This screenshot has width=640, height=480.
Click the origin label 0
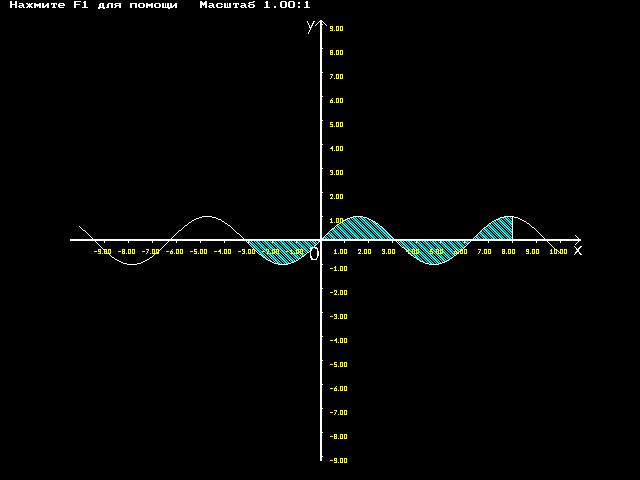(x=314, y=254)
